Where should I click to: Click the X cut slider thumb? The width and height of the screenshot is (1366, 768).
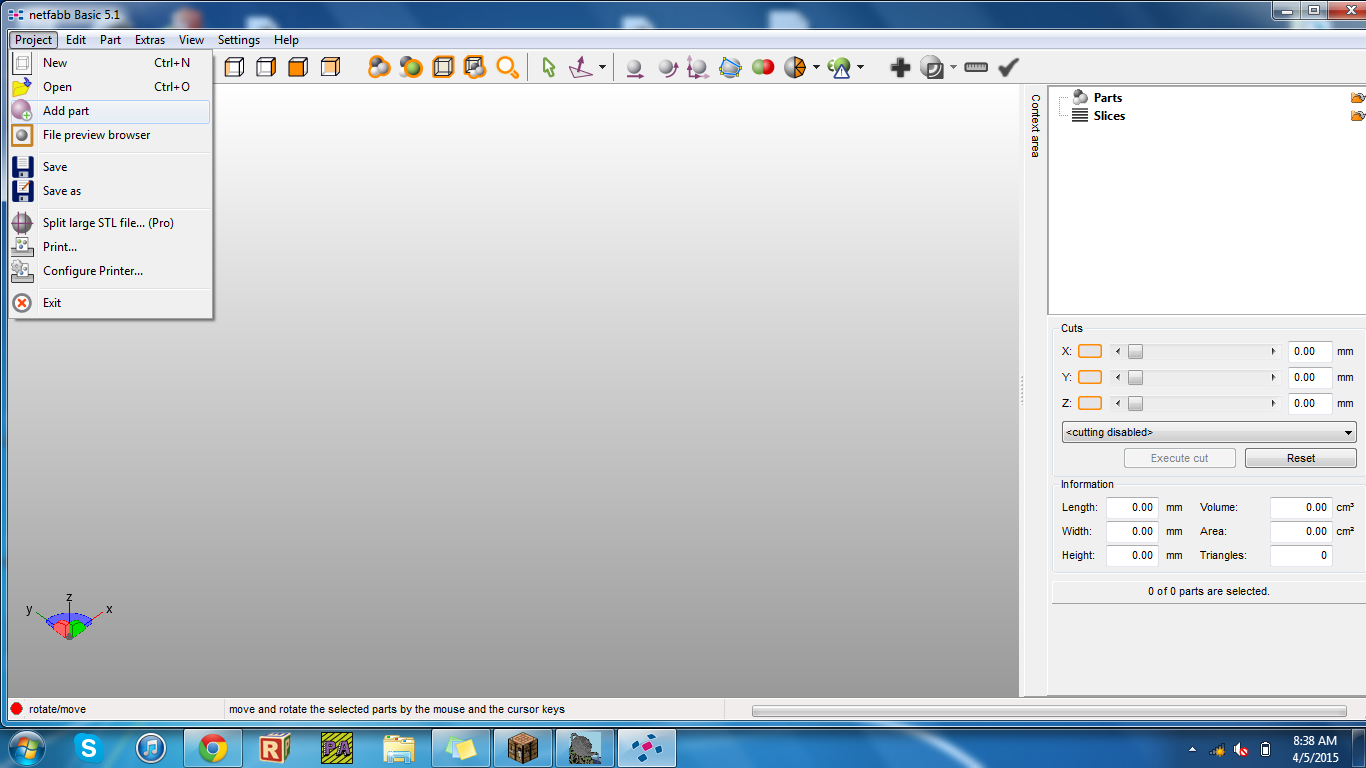click(x=1135, y=352)
